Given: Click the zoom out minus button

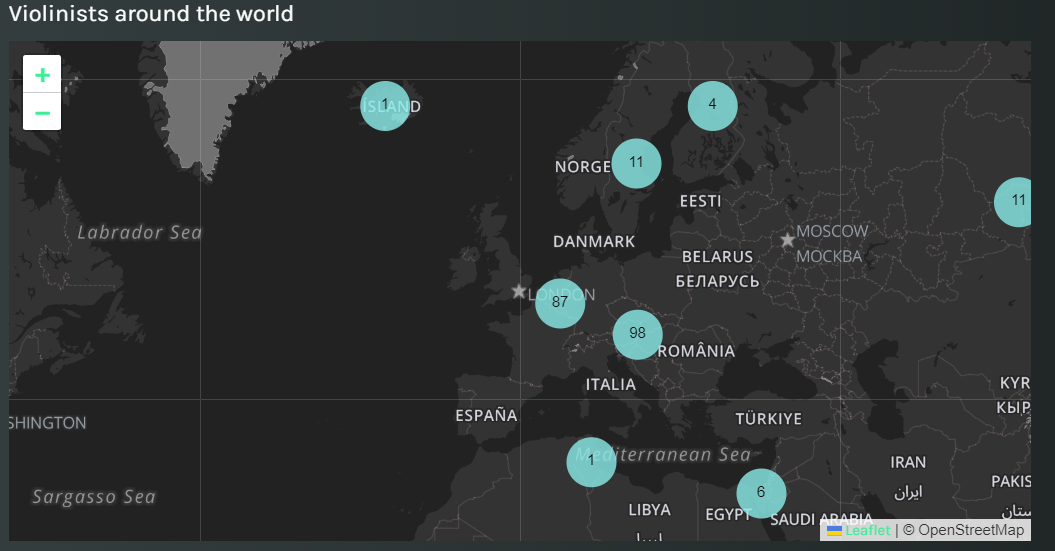Looking at the screenshot, I should pos(42,112).
